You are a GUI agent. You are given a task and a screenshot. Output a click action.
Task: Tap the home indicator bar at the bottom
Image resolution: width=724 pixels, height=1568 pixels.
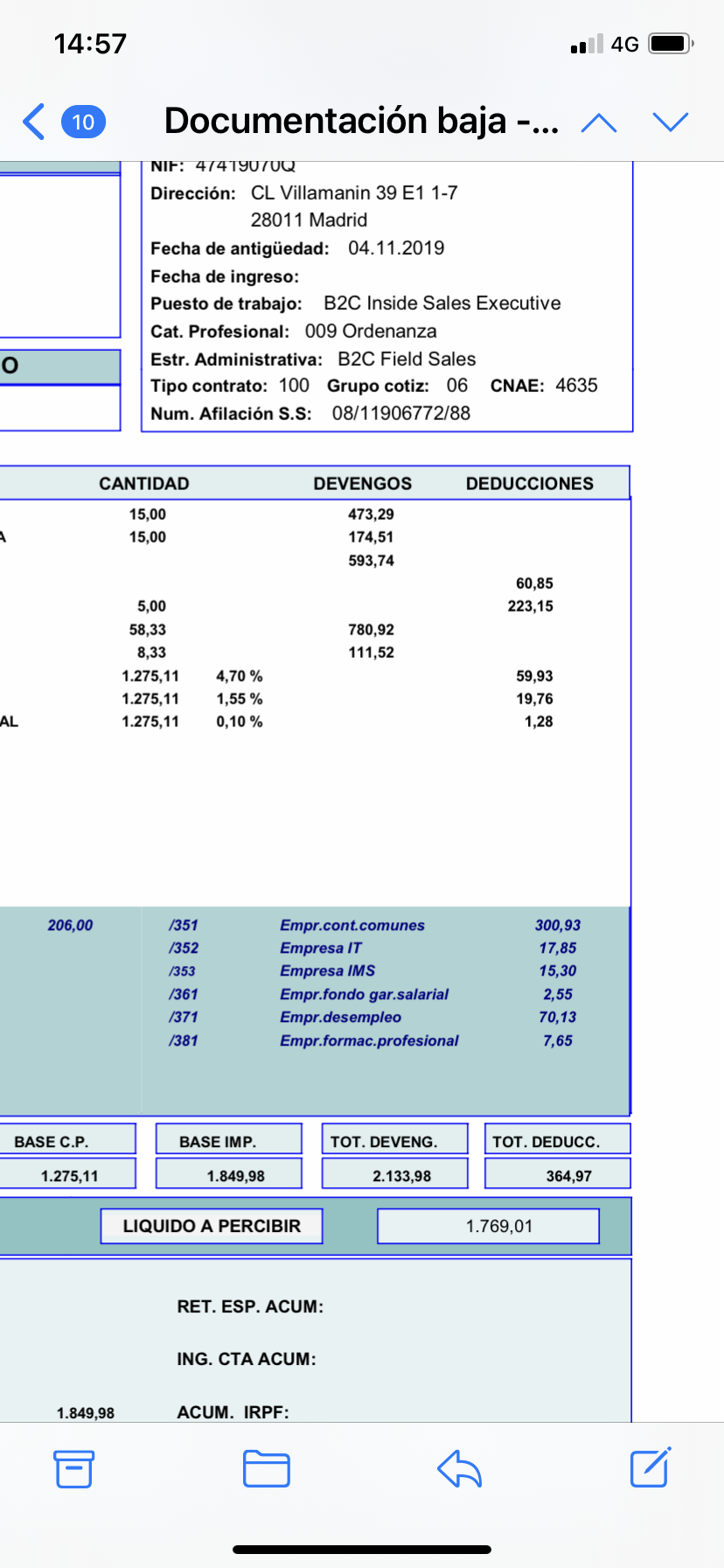point(362,1549)
